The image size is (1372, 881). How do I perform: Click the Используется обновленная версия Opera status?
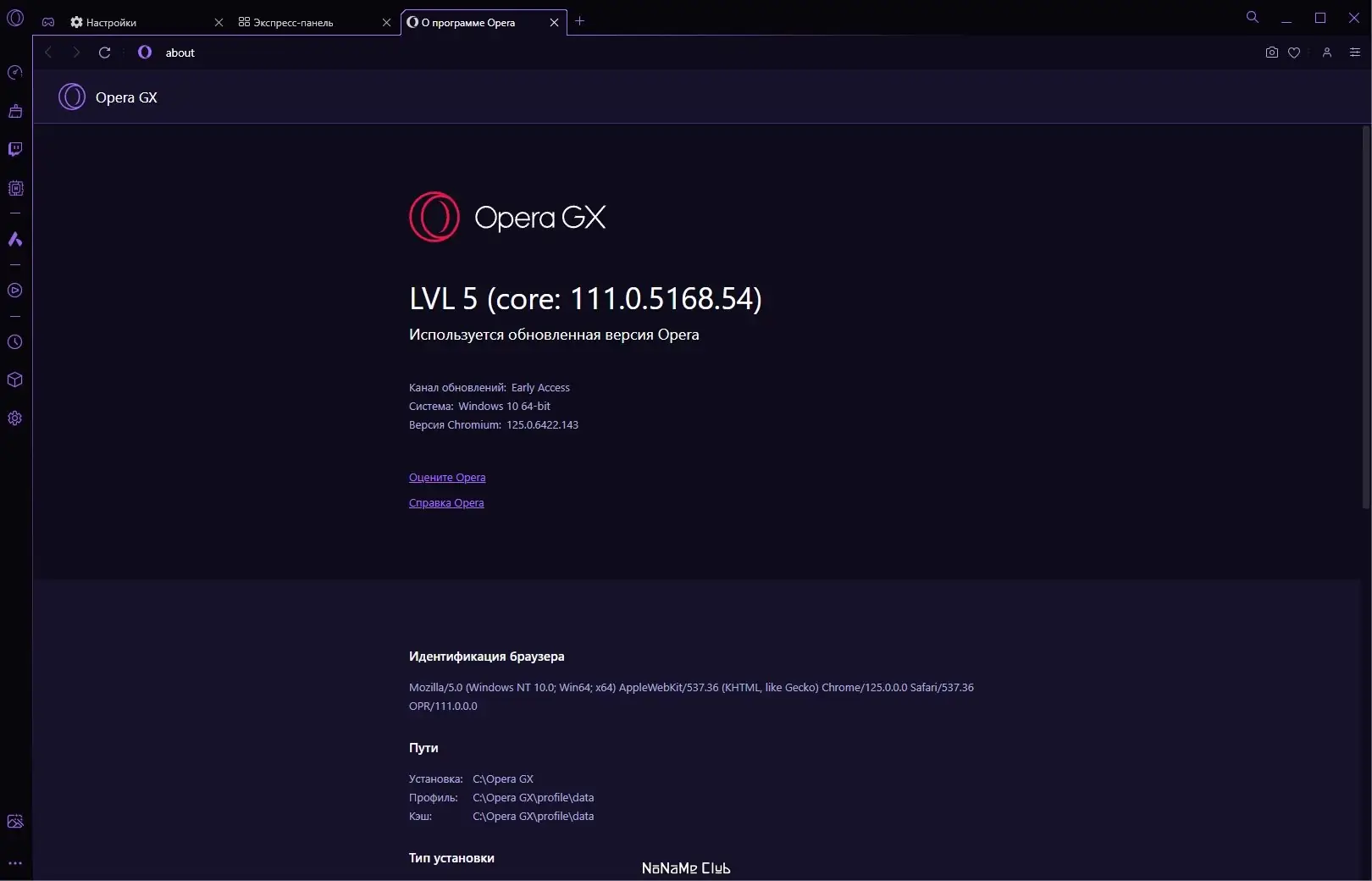click(x=554, y=335)
